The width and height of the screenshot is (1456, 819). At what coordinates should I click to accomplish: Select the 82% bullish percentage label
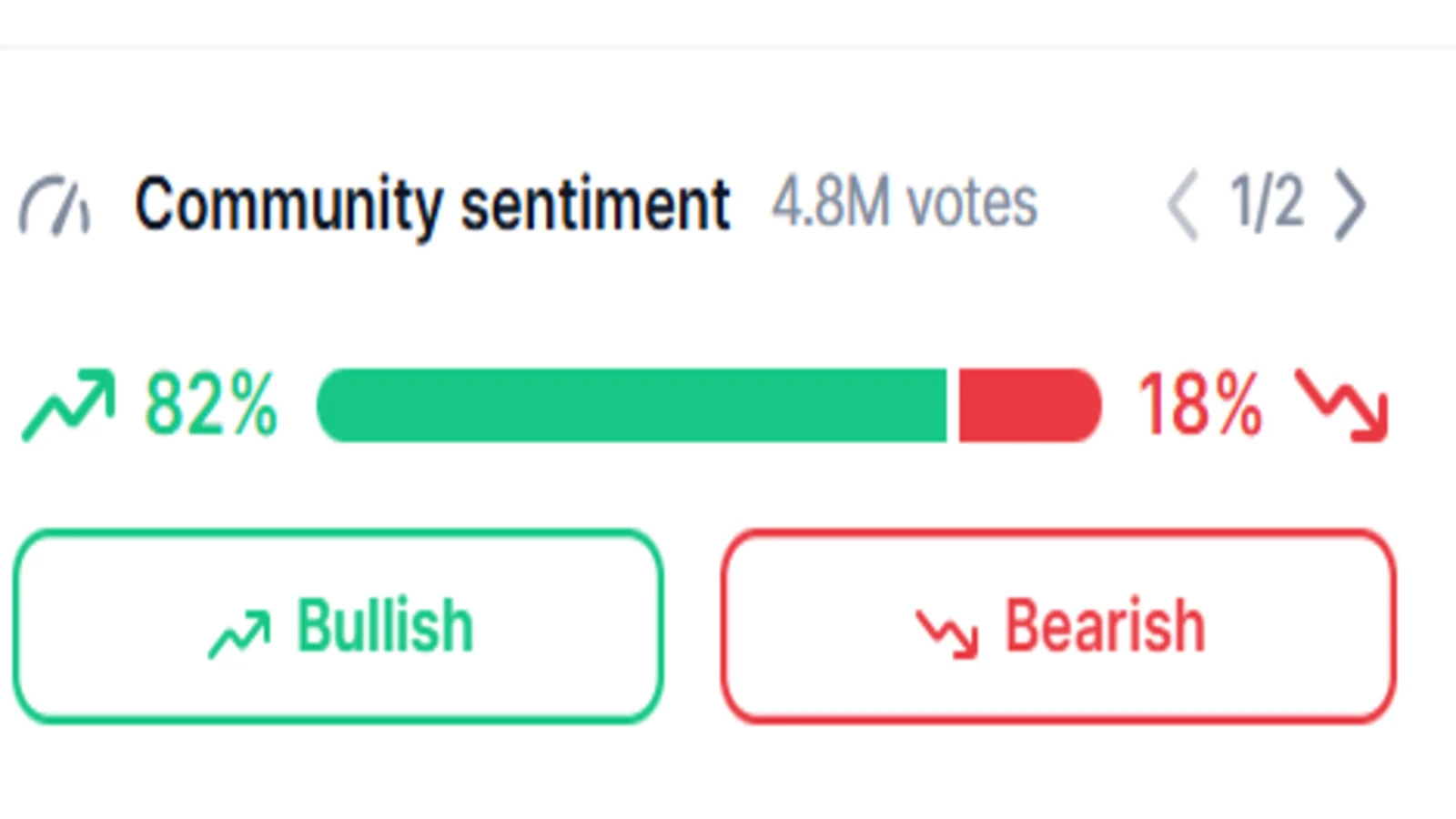[x=210, y=405]
